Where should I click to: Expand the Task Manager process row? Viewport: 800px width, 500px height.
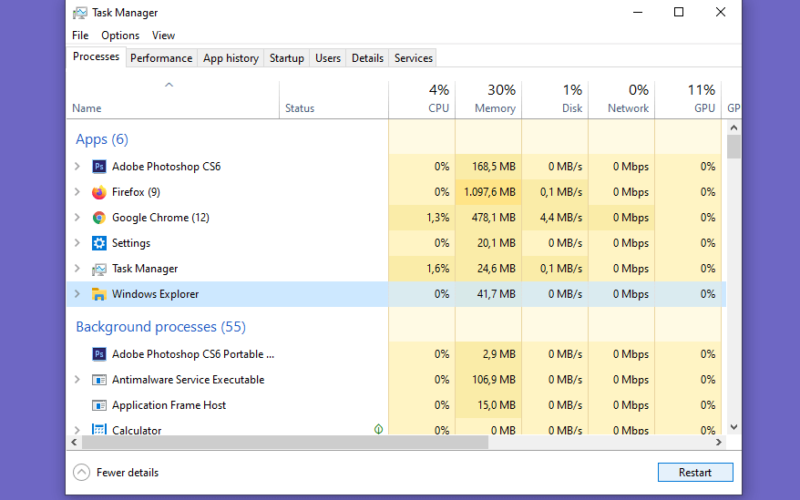(77, 268)
